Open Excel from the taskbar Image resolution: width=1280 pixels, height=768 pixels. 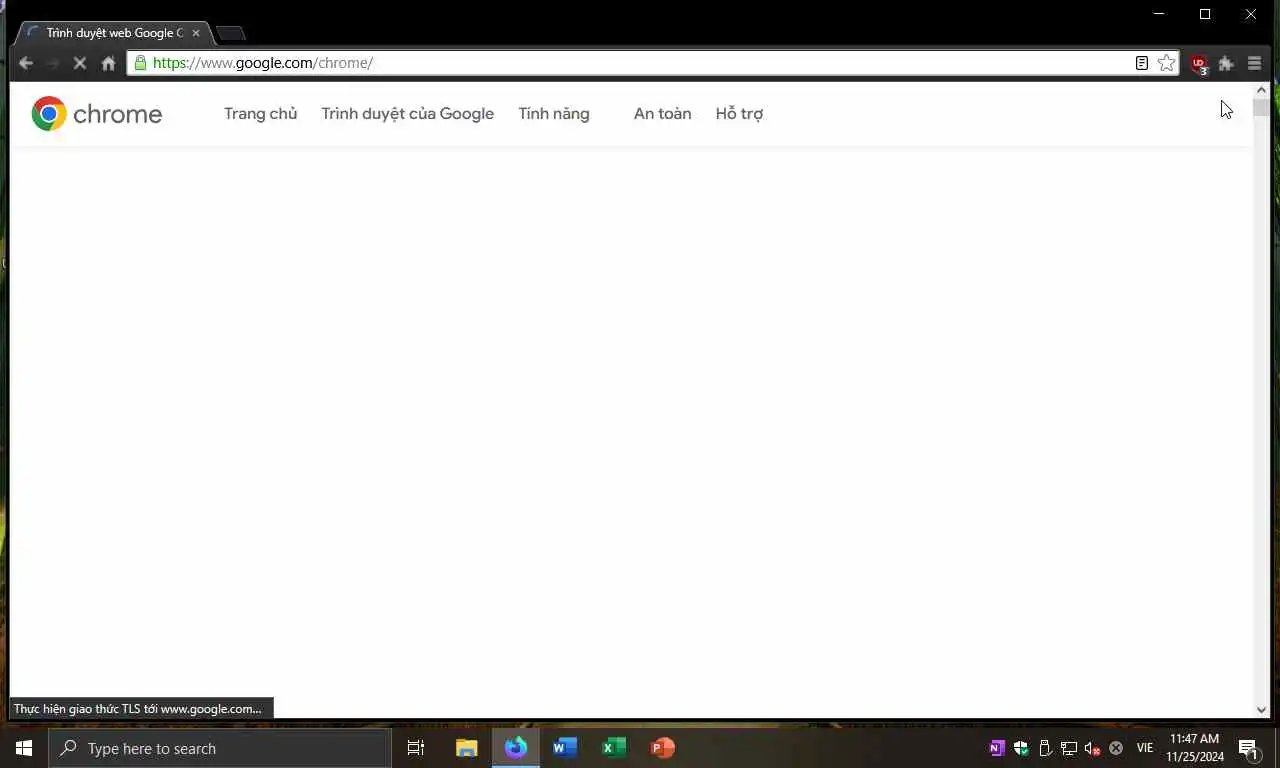coord(614,748)
